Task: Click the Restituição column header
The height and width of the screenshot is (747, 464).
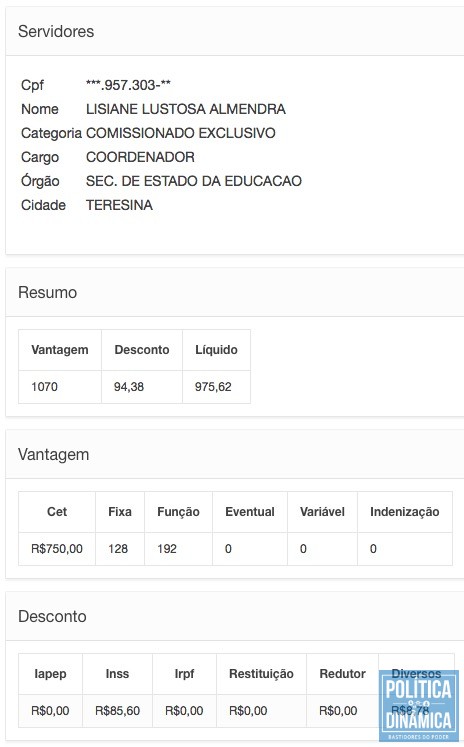Action: (261, 674)
